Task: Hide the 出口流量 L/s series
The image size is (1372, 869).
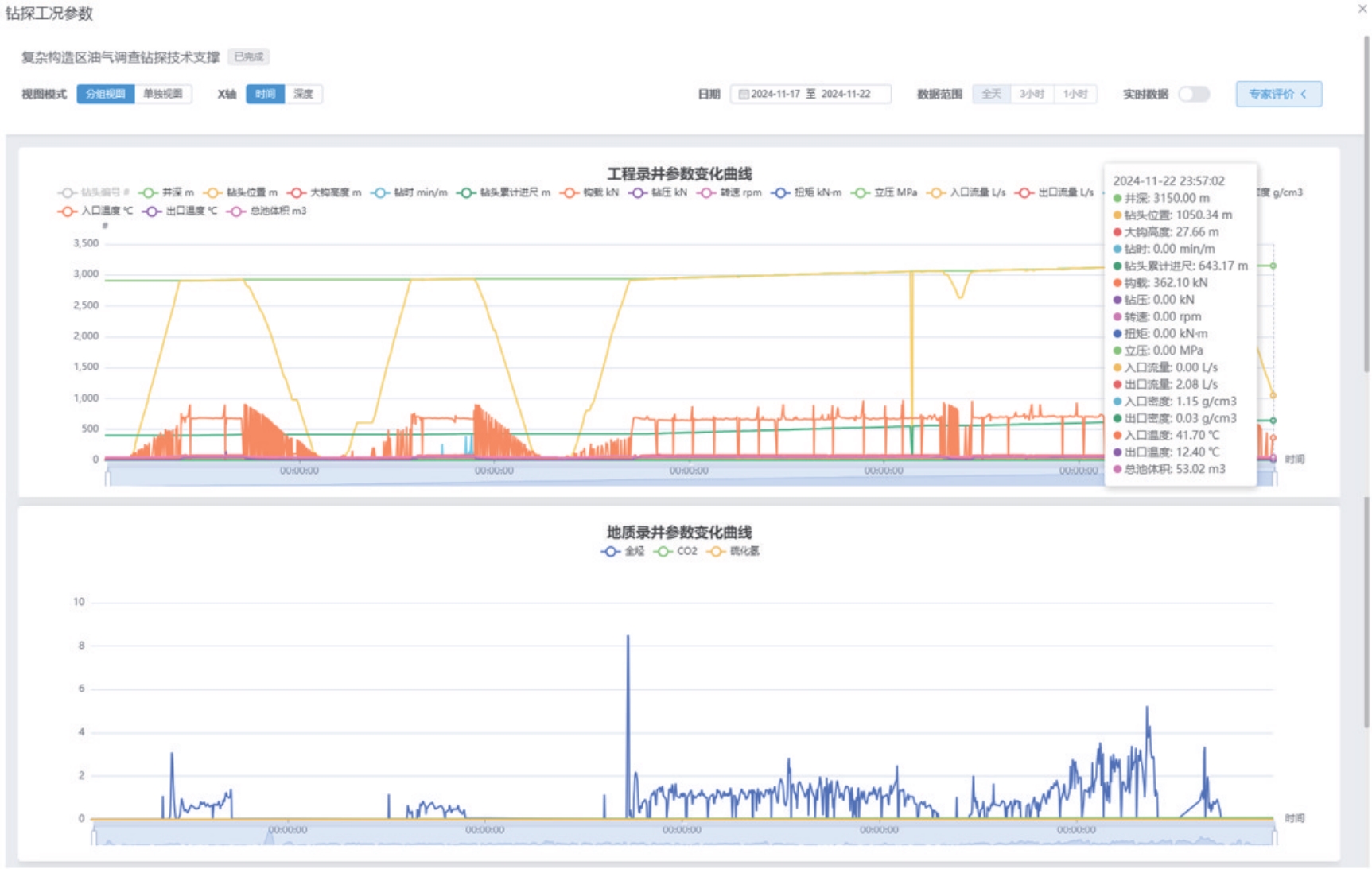Action: tap(1054, 192)
